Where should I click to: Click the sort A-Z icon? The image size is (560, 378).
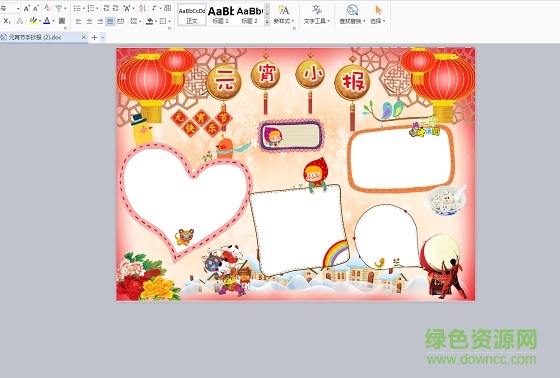click(x=142, y=8)
